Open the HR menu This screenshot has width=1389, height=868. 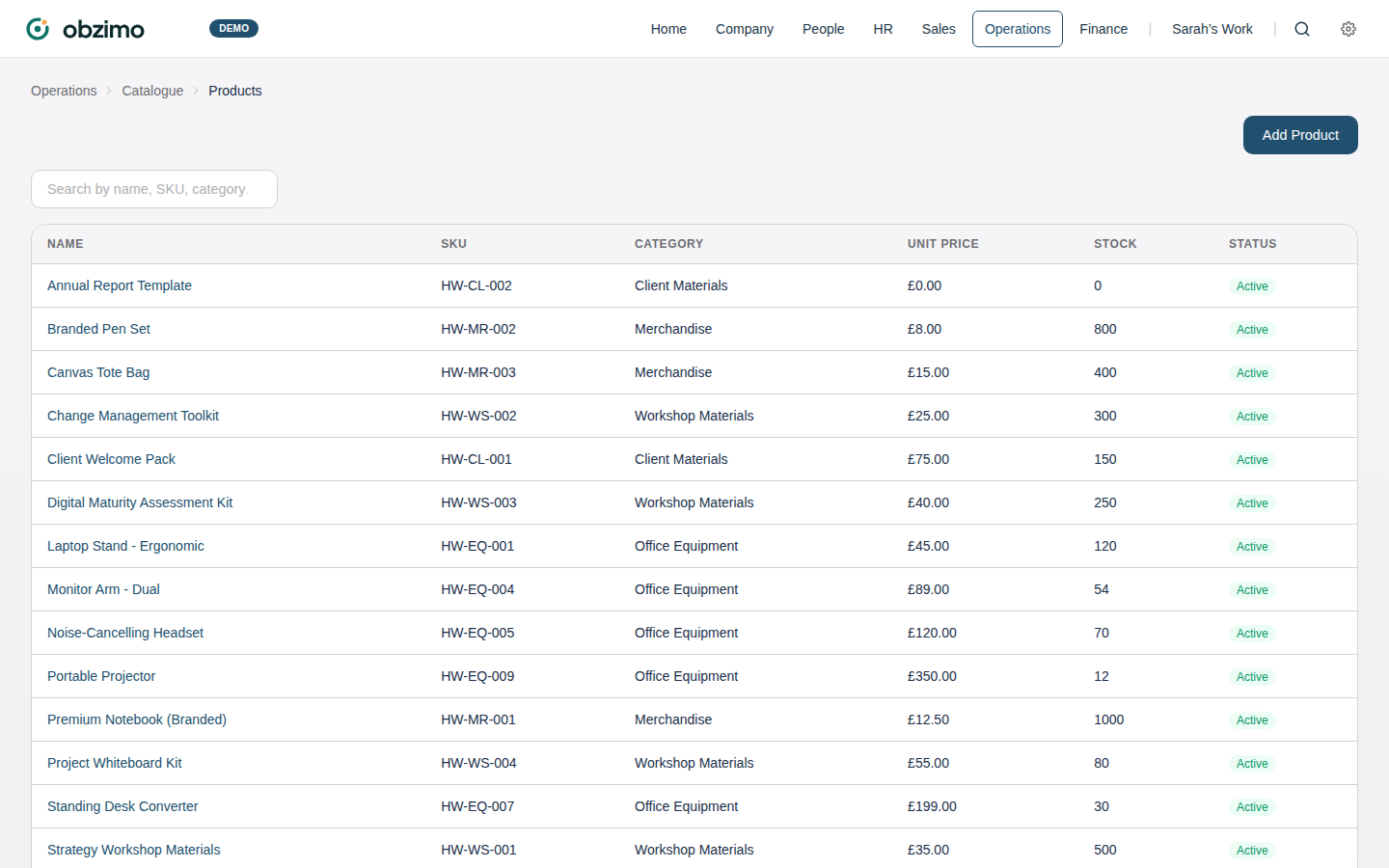(883, 29)
